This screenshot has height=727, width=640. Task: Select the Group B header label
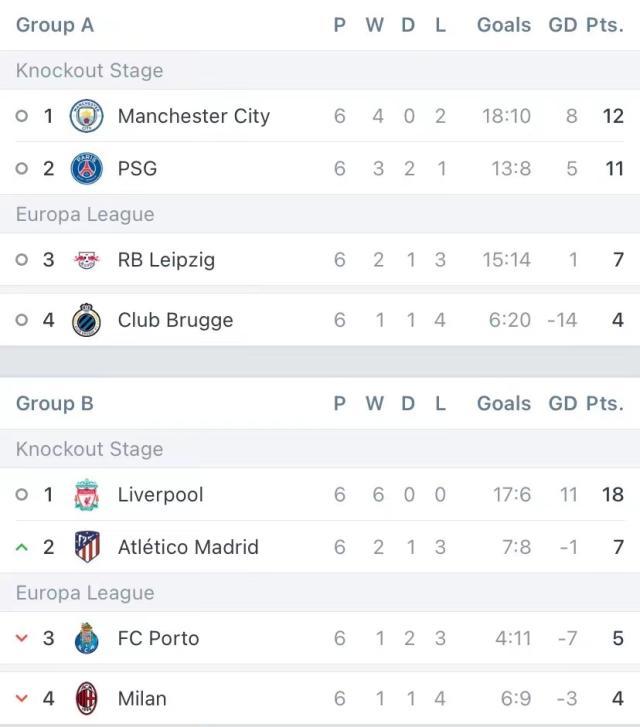click(55, 403)
